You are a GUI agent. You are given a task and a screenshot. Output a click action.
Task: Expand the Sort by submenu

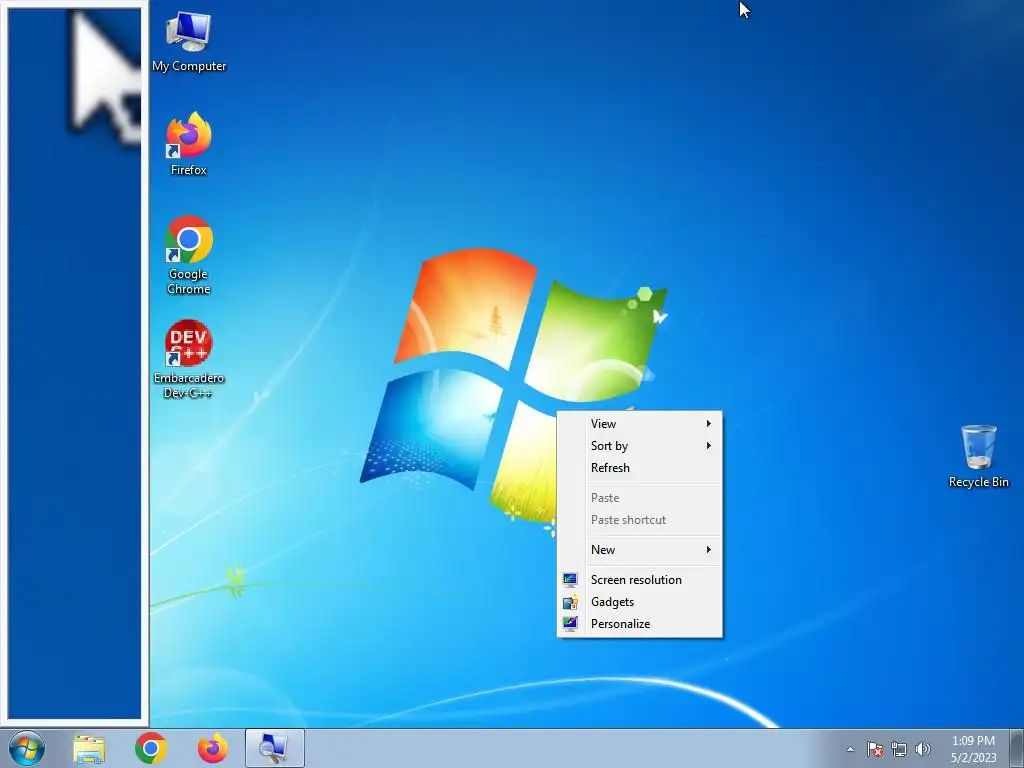click(x=639, y=446)
